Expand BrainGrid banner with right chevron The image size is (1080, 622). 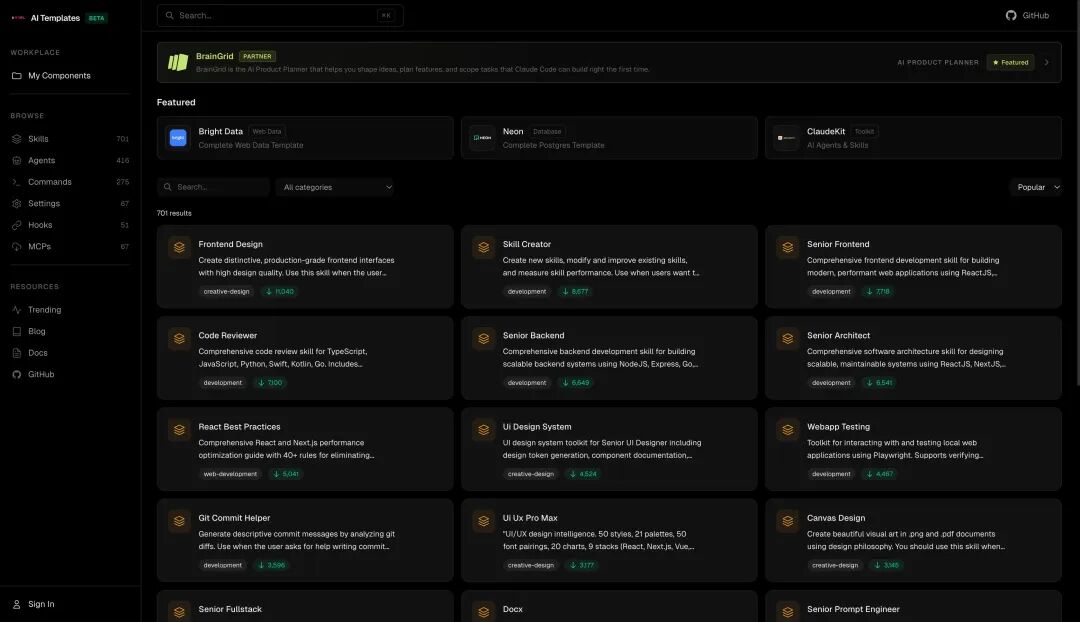[x=1046, y=62]
